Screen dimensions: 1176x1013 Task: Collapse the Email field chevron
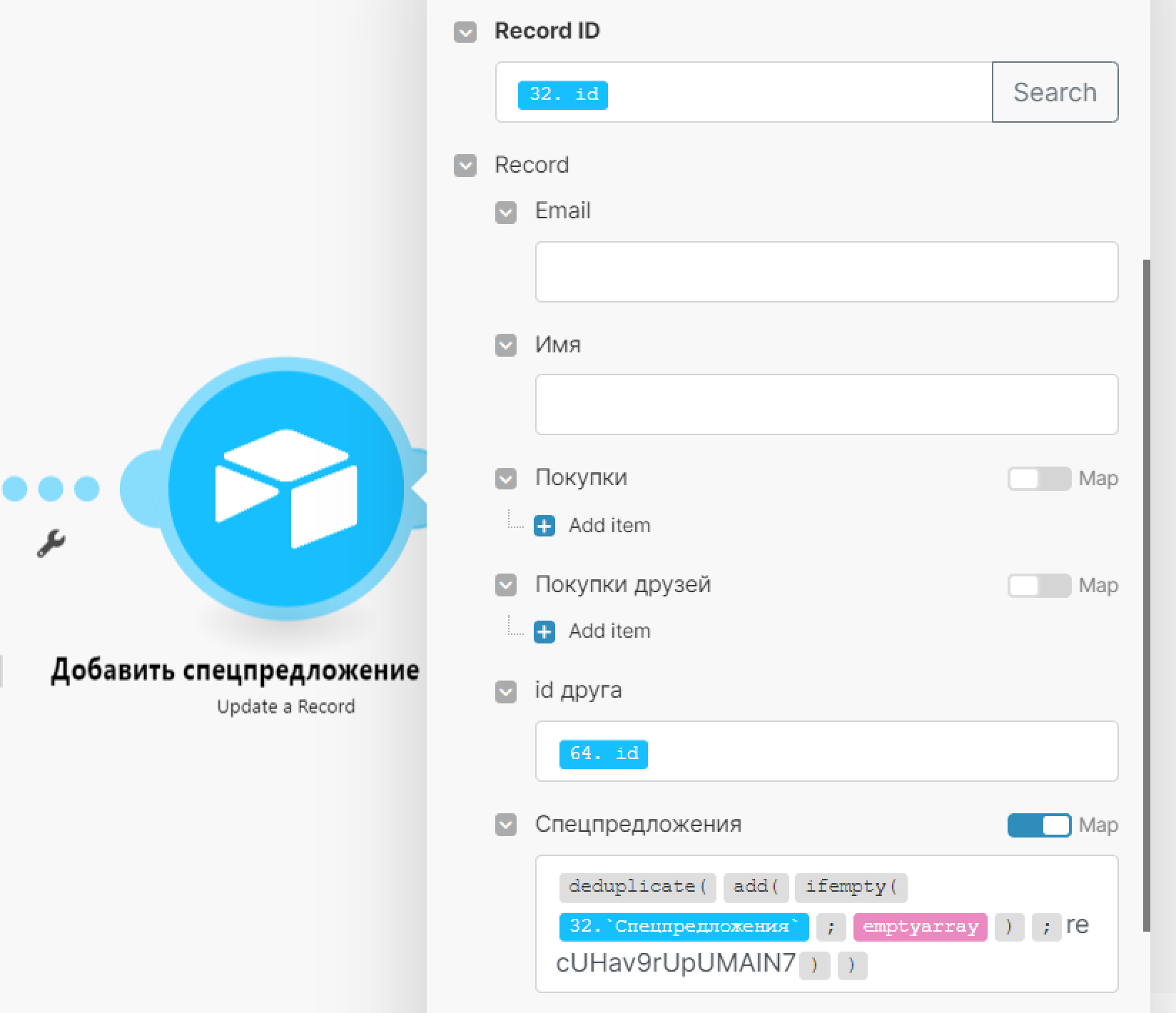506,212
